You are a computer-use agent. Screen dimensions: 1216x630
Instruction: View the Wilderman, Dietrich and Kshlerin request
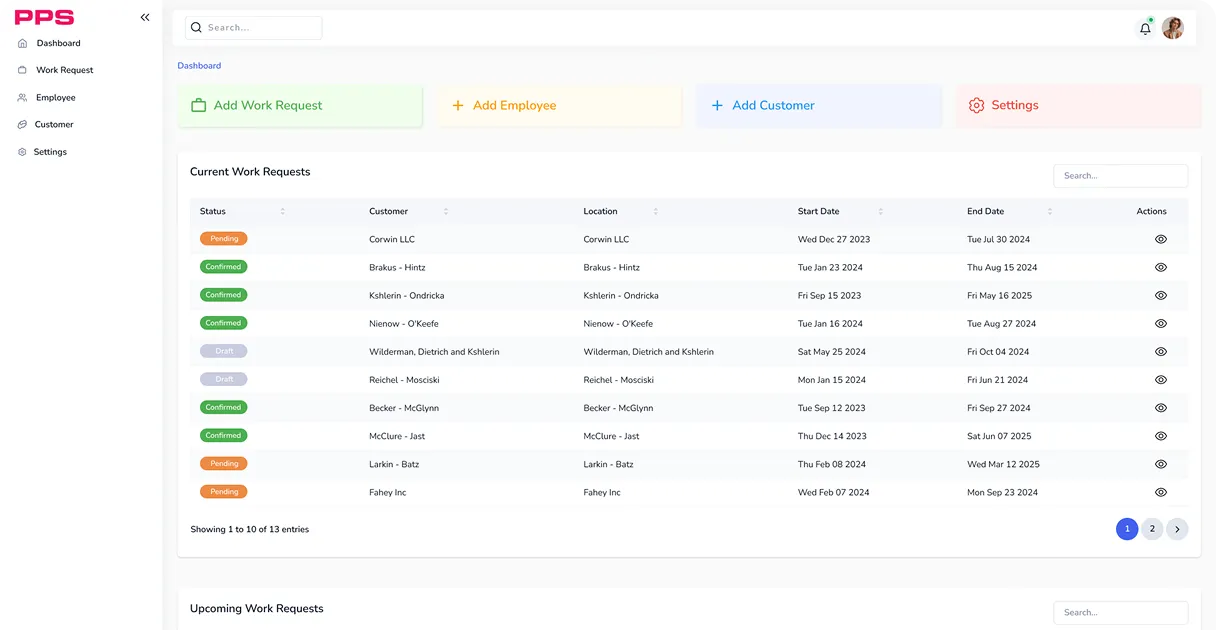click(x=1161, y=351)
